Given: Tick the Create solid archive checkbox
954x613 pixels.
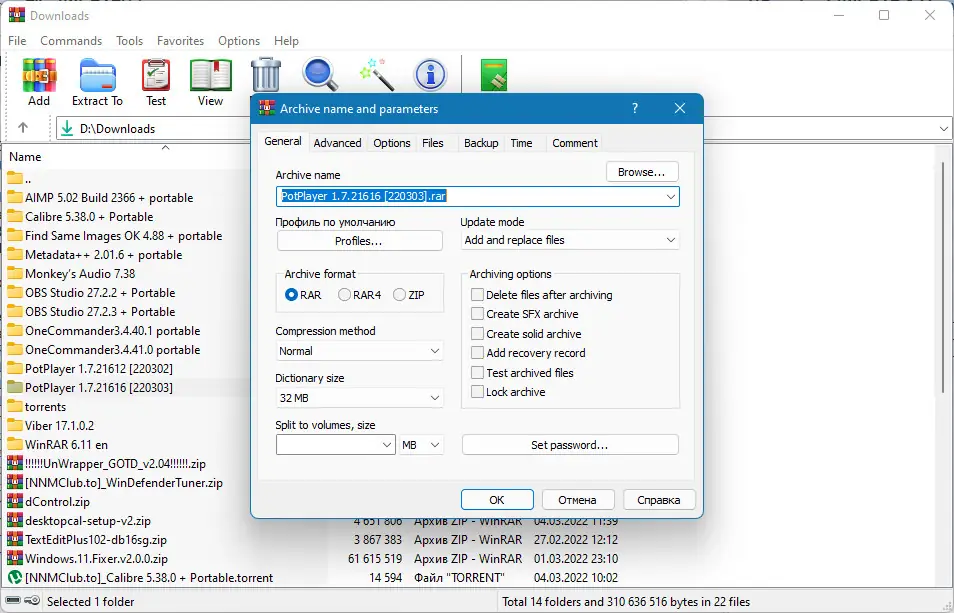Looking at the screenshot, I should click(478, 334).
